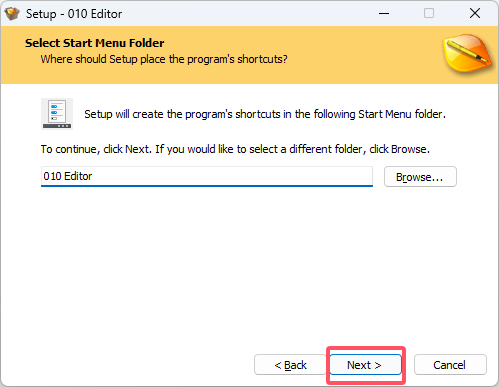Viewport: 499px width, 387px height.
Task: Close the Setup window
Action: point(475,13)
